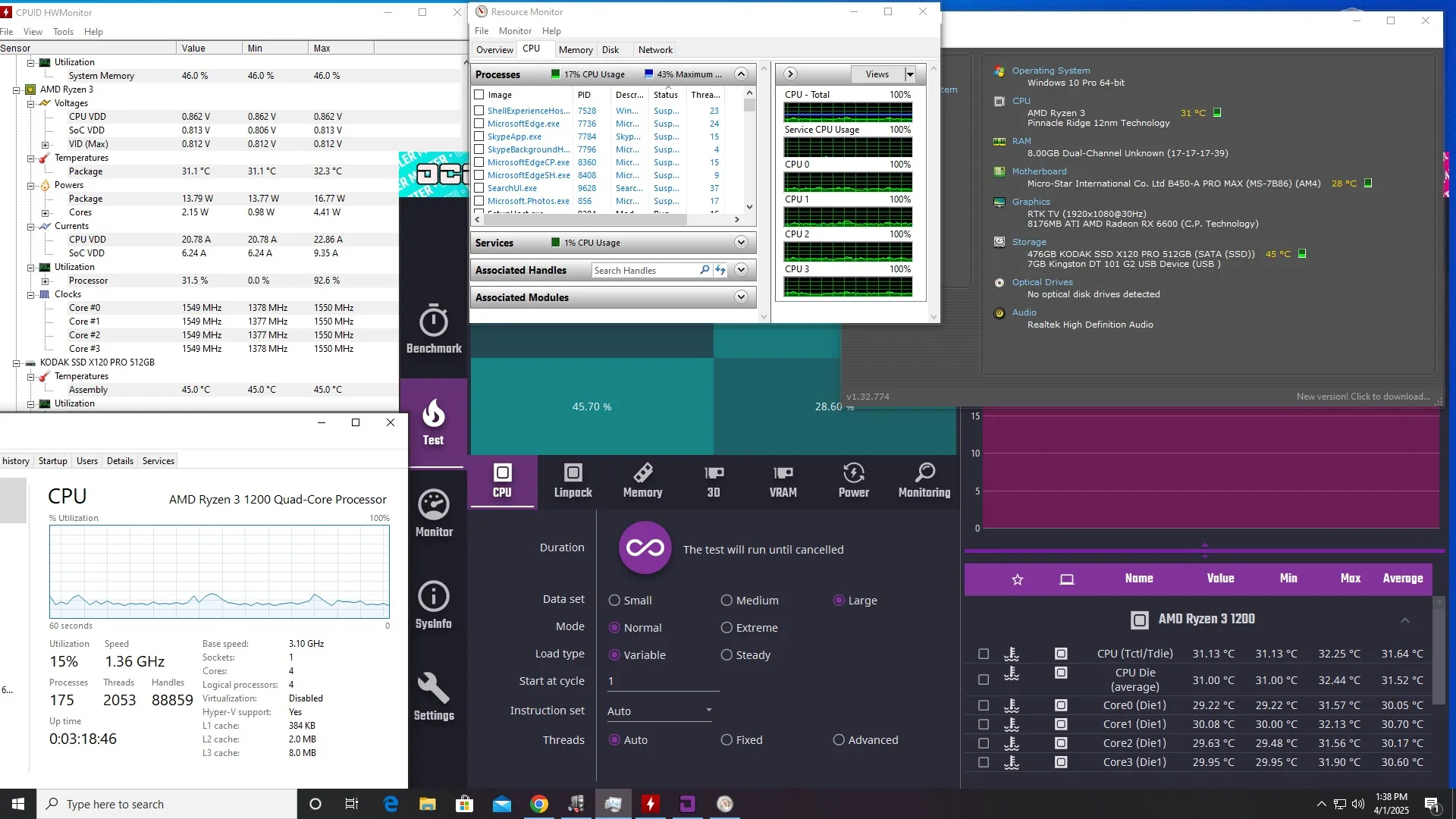Open Microsoft Edge from the taskbar
Screen dimensions: 1456x819
click(391, 804)
